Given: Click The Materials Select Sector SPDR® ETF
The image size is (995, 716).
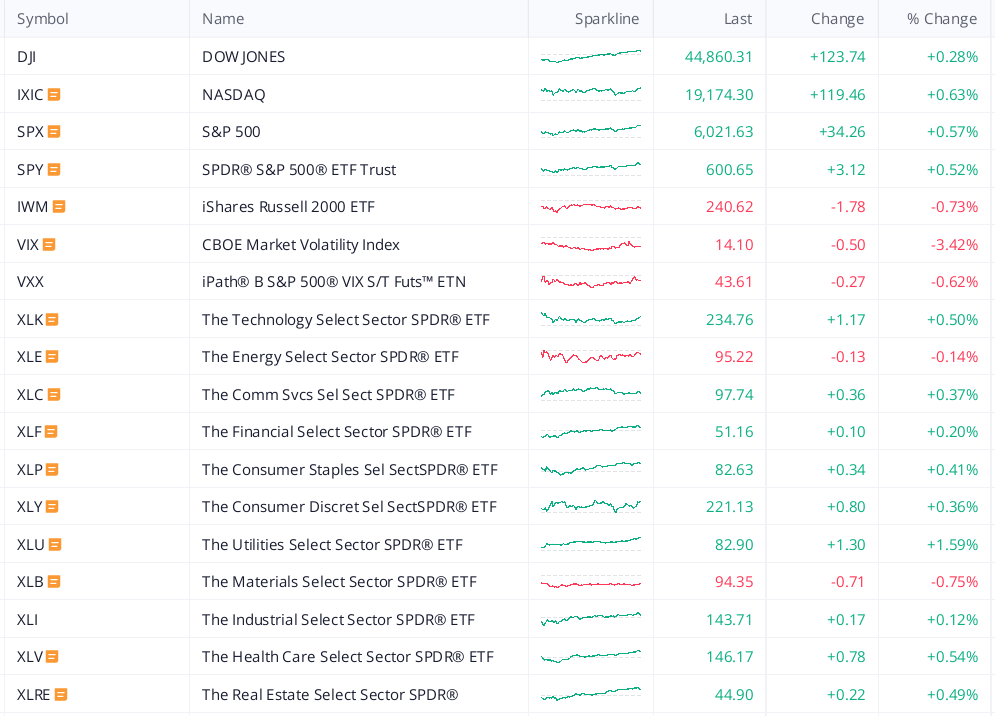Looking at the screenshot, I should point(339,581).
